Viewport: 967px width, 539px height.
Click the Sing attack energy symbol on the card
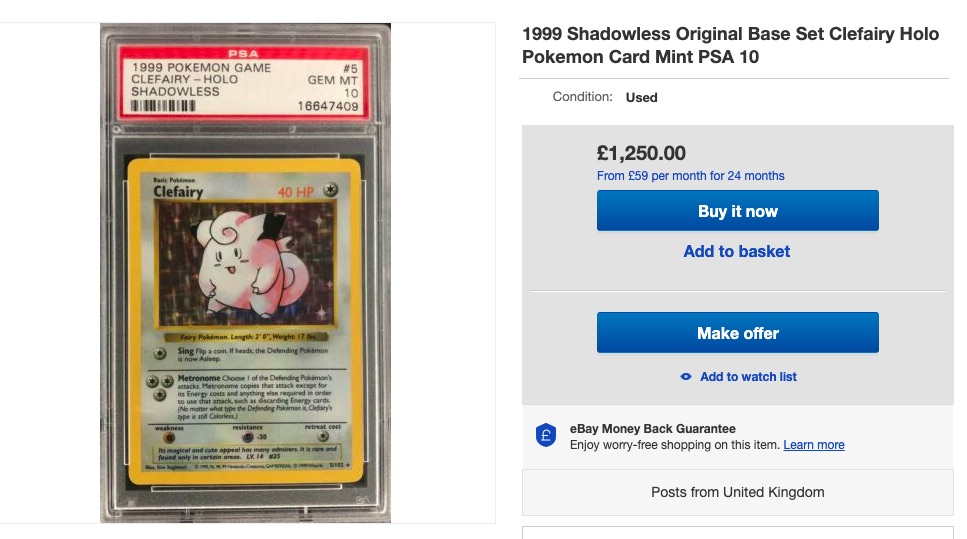[160, 353]
